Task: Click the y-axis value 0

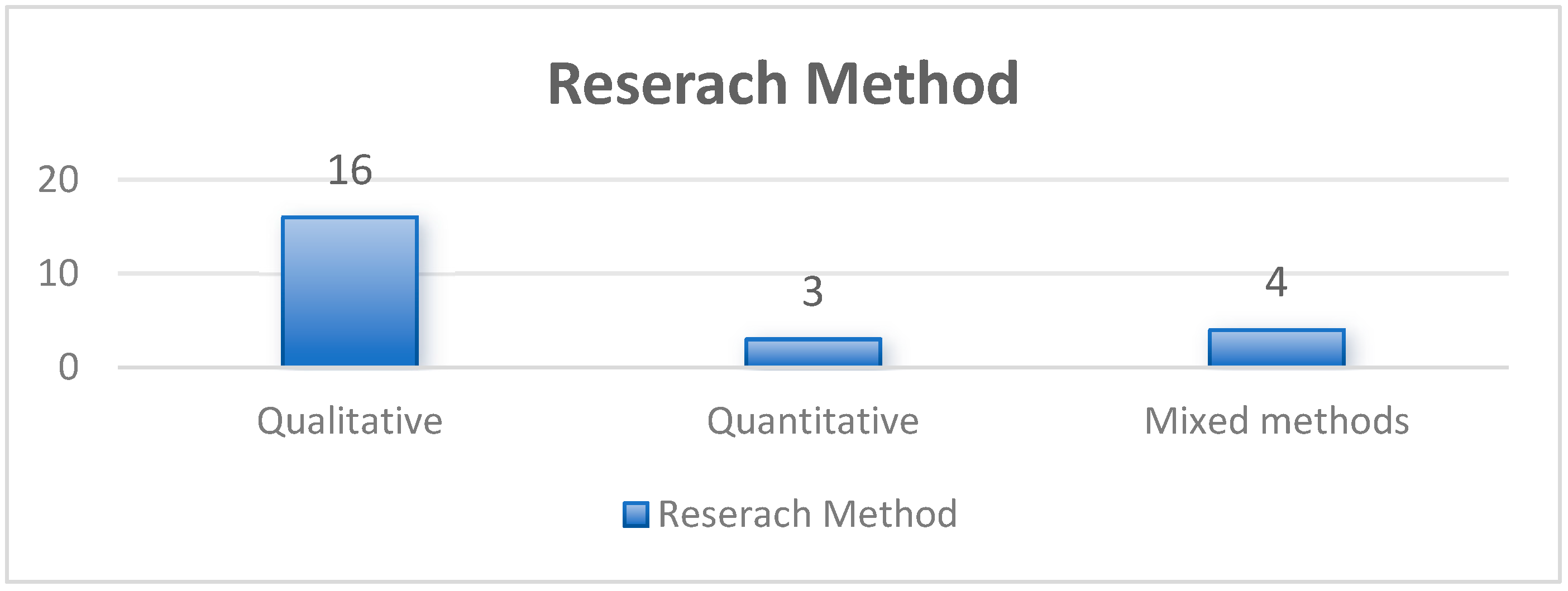Action: click(68, 367)
